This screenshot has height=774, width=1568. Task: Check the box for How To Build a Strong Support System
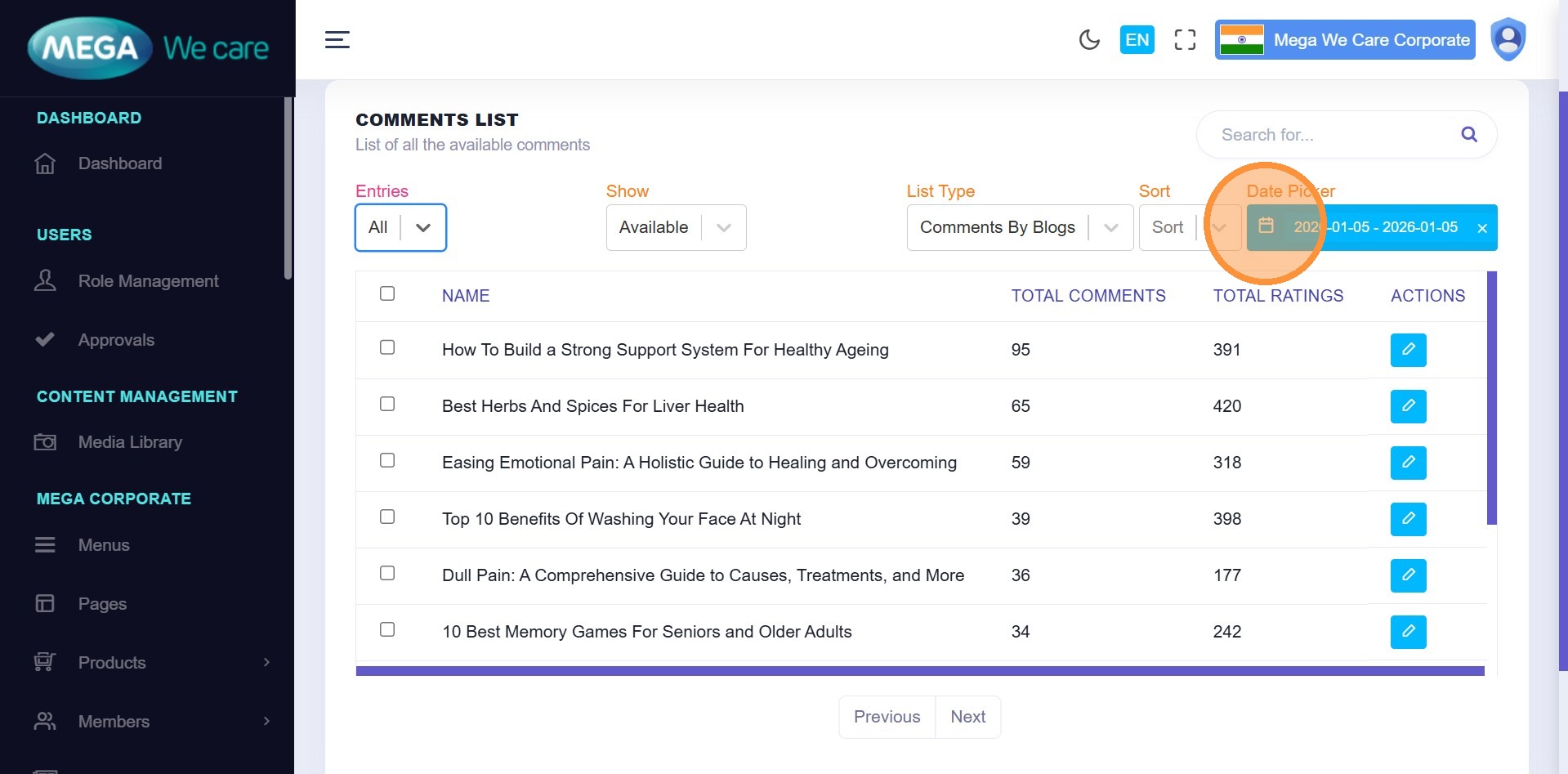pyautogui.click(x=387, y=347)
